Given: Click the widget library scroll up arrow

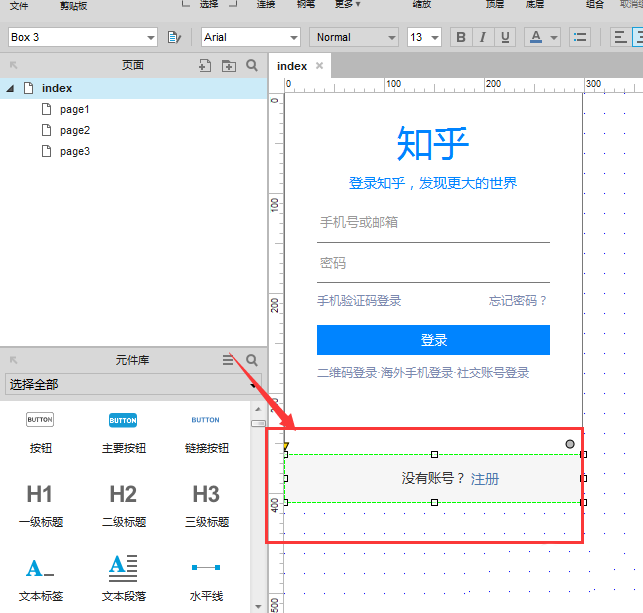Looking at the screenshot, I should (x=258, y=409).
